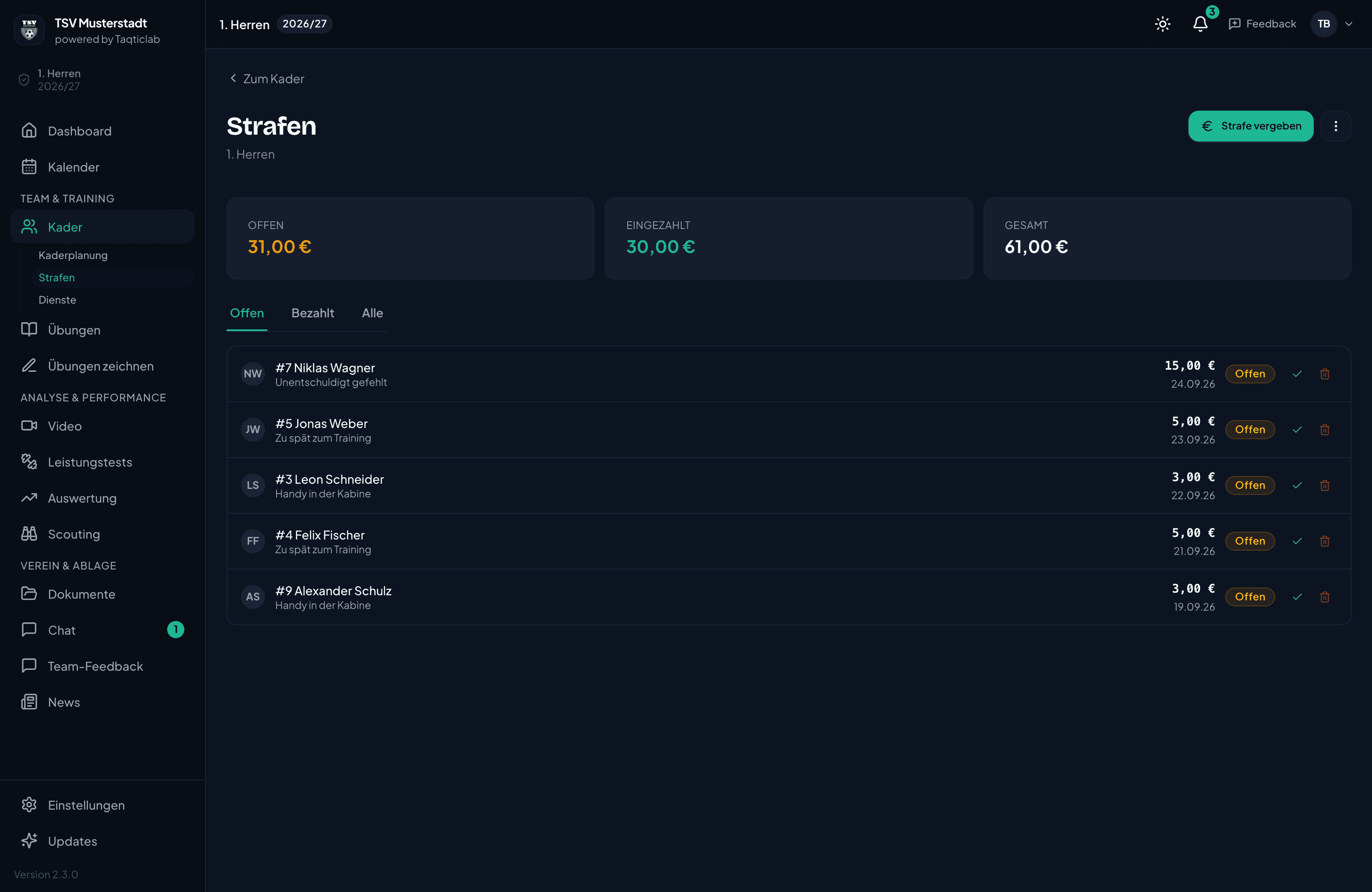
Task: Toggle light/dark theme sun icon
Action: 1162,24
